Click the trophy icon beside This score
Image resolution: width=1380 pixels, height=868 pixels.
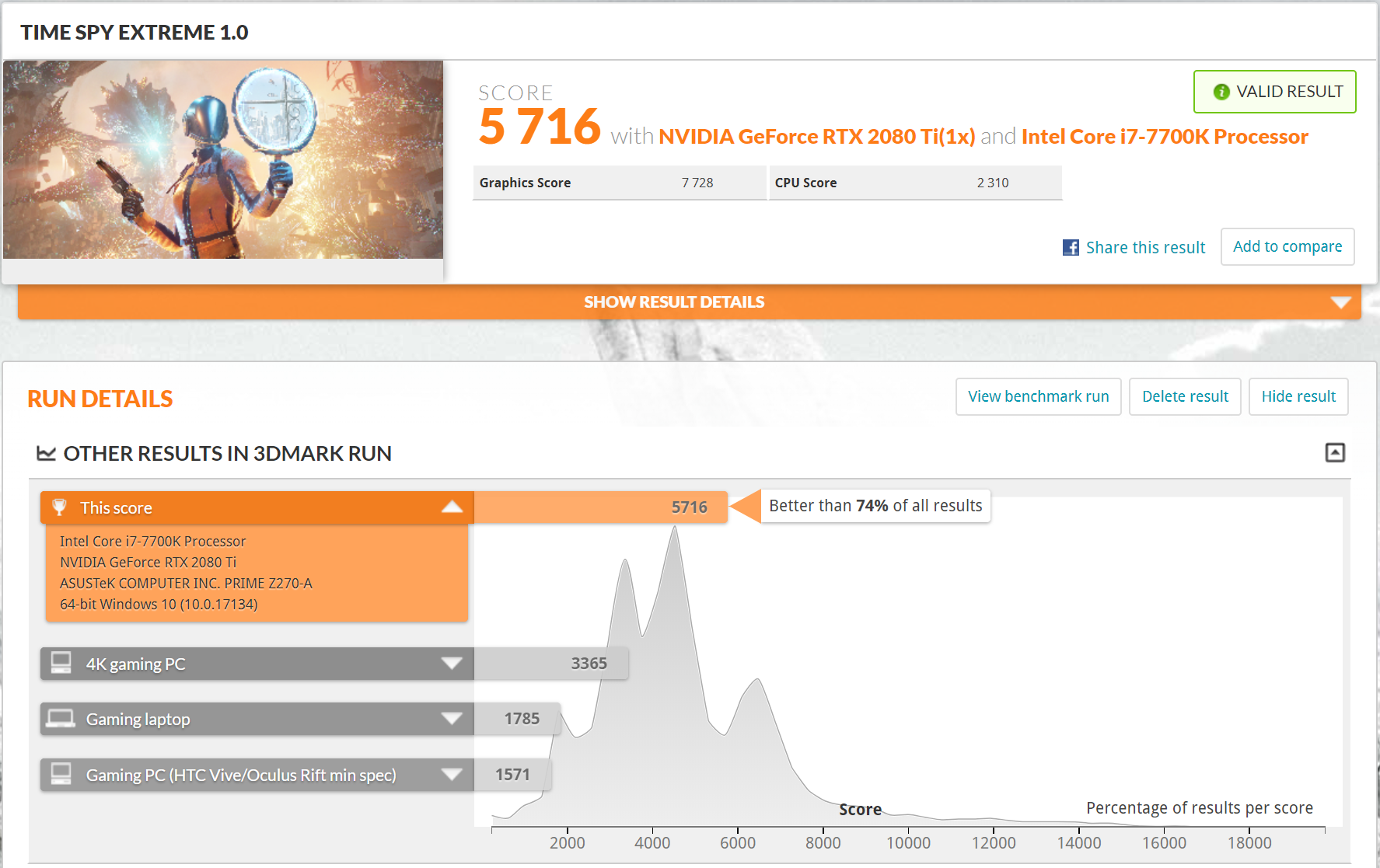(x=59, y=507)
